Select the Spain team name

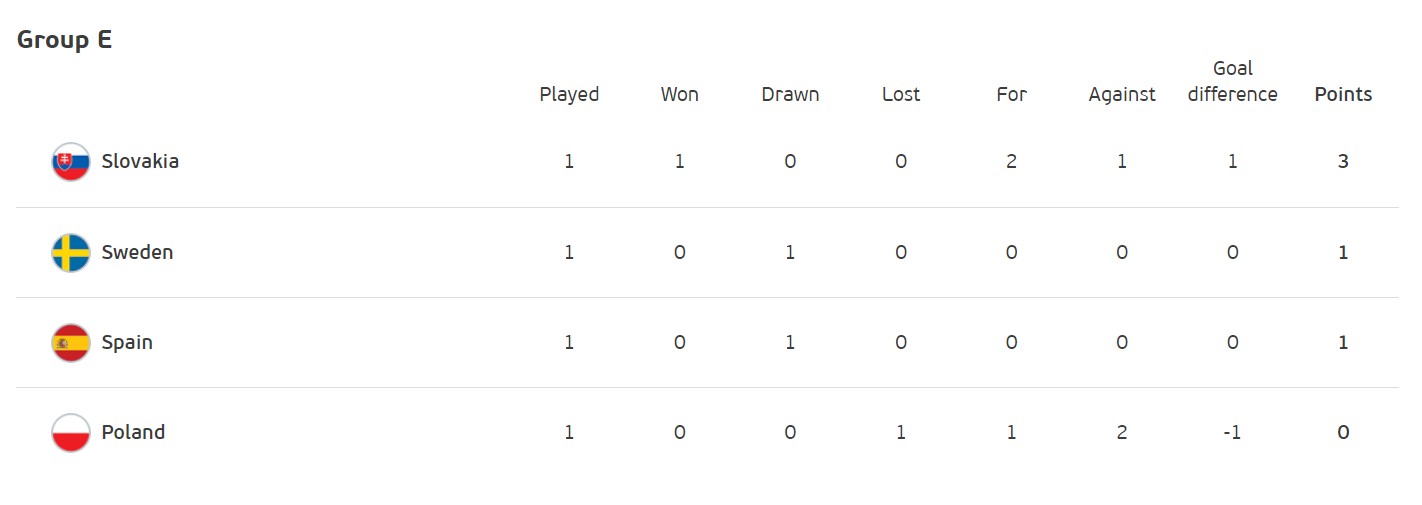127,342
